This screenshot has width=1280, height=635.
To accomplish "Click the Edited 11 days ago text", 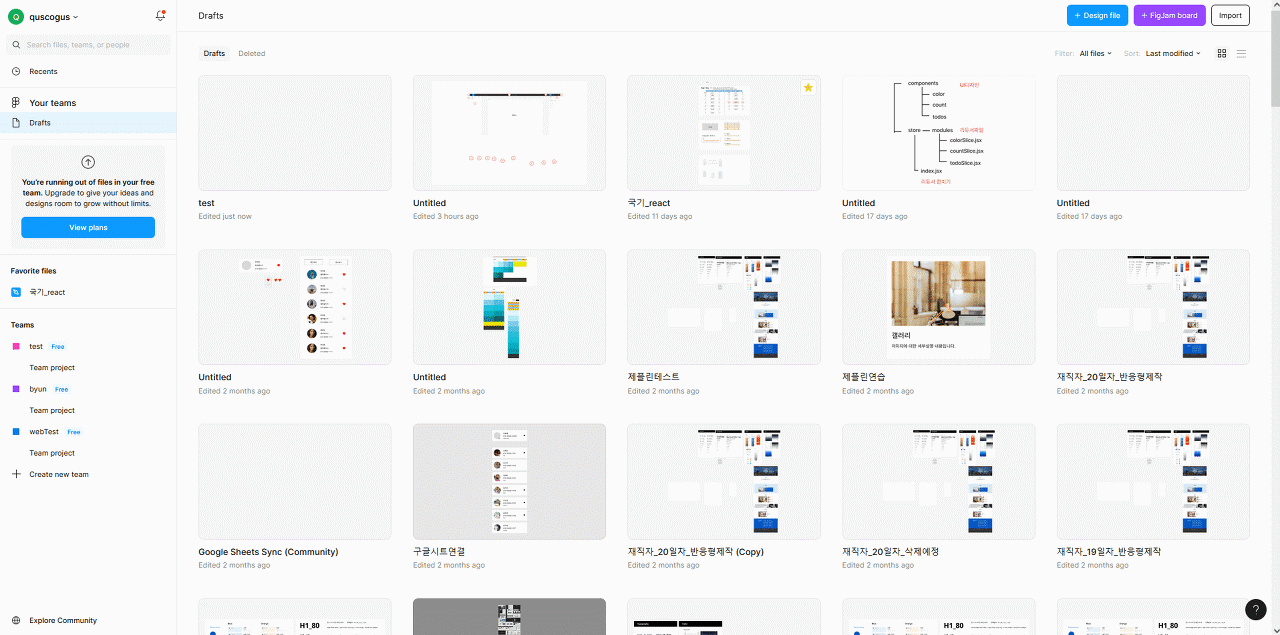I will 662,216.
